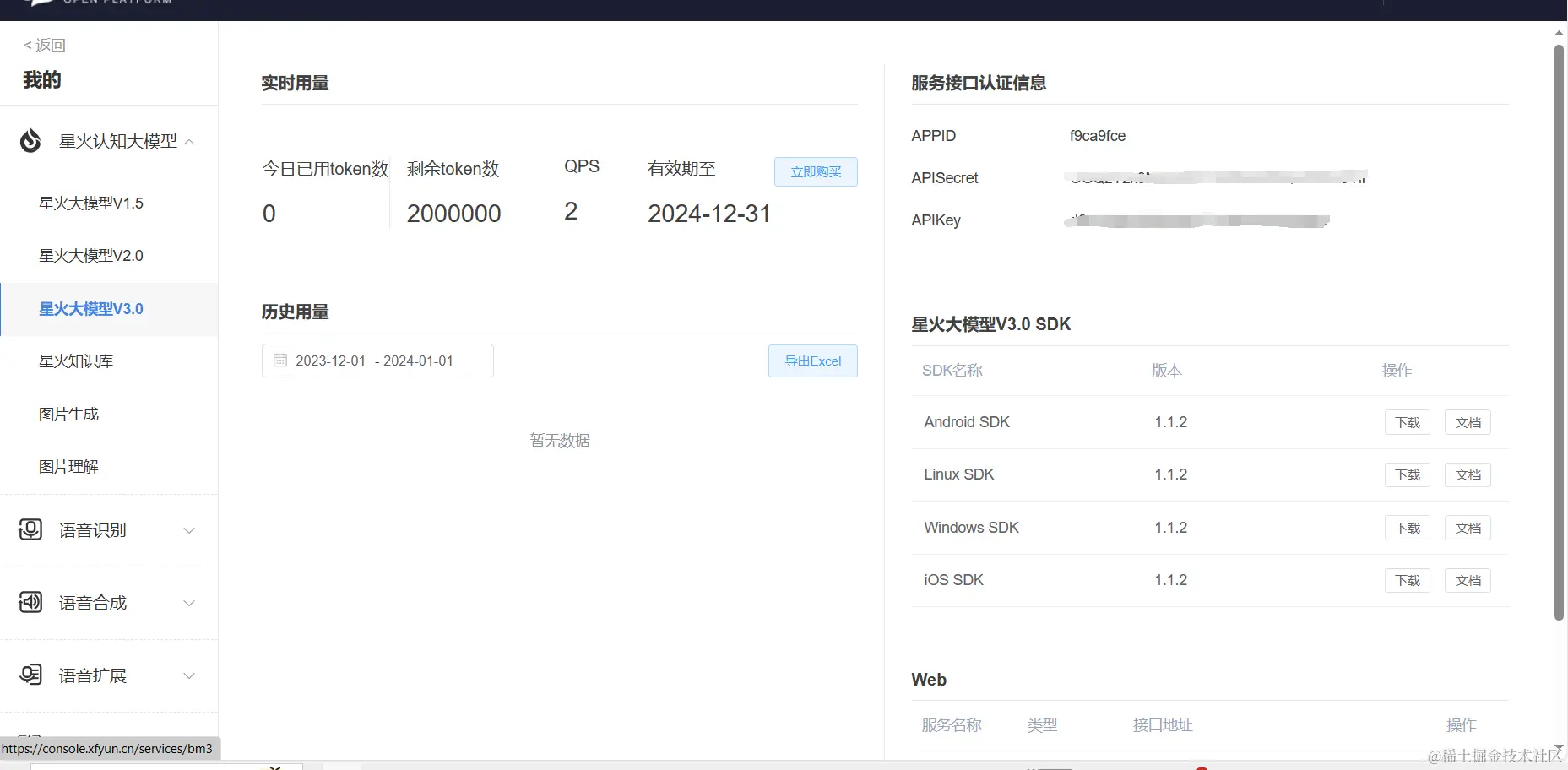
Task: Go to 图片生成 page
Action: pyautogui.click(x=68, y=414)
